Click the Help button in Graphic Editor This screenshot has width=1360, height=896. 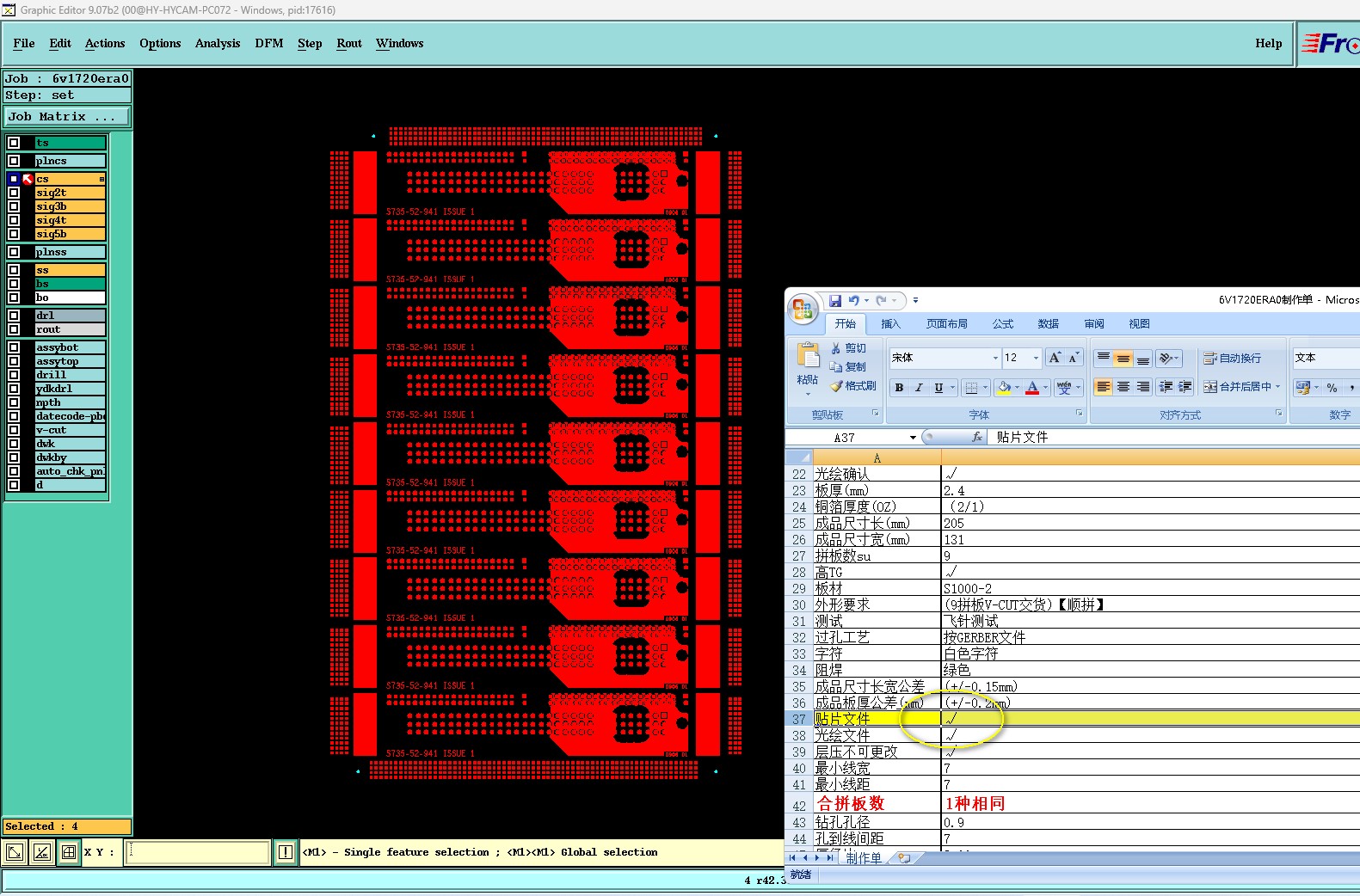pyautogui.click(x=1268, y=43)
